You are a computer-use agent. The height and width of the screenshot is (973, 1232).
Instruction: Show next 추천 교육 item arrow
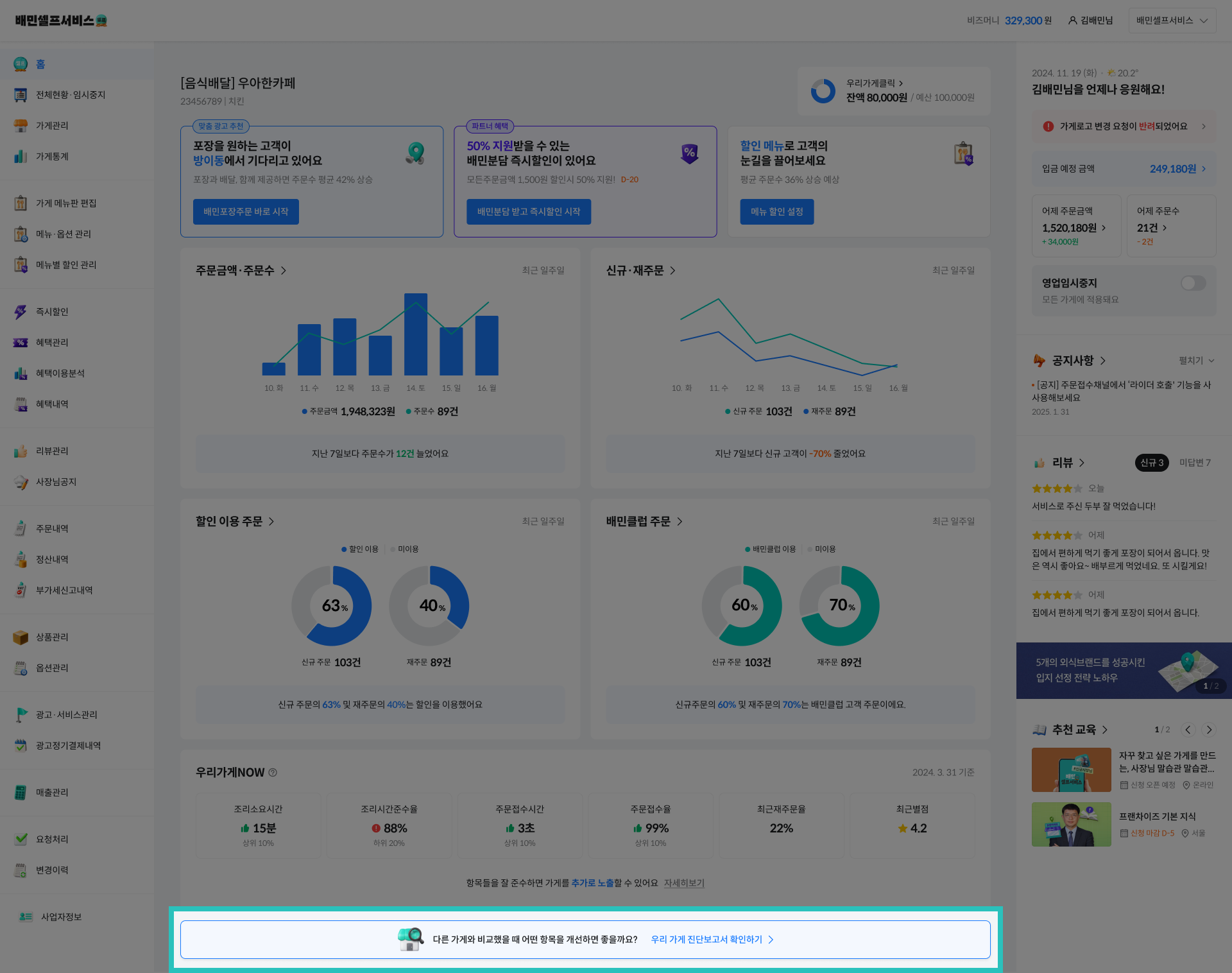click(1209, 730)
